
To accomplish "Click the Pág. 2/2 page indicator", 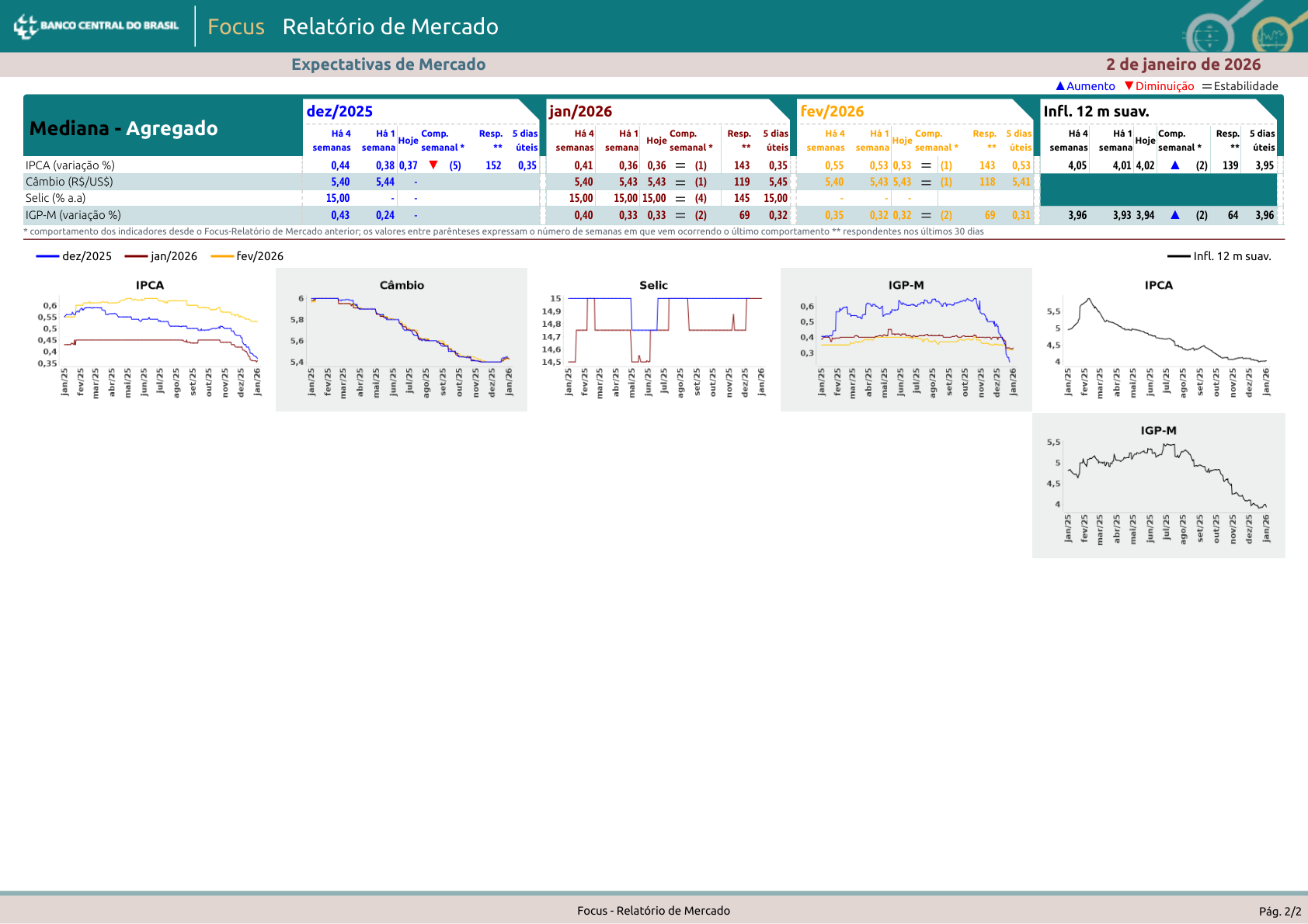I will [1279, 912].
